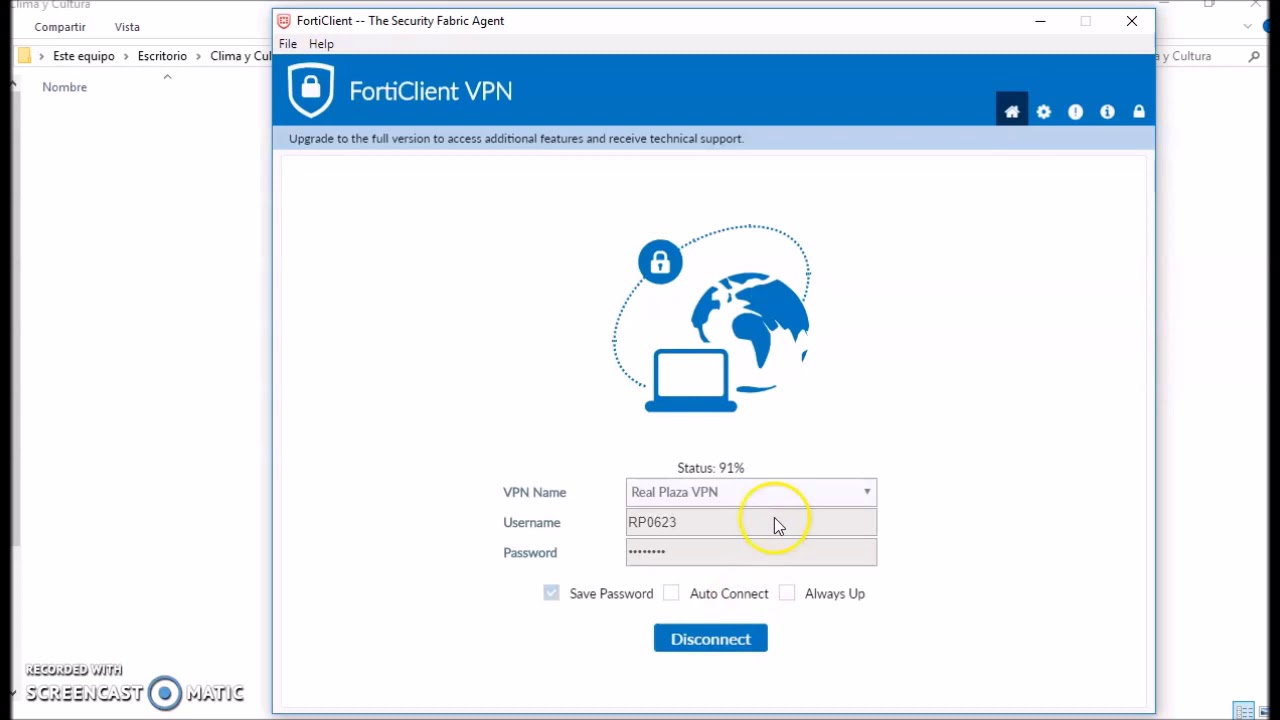Open Compartir tab in Explorer
This screenshot has width=1280, height=720.
[x=60, y=27]
